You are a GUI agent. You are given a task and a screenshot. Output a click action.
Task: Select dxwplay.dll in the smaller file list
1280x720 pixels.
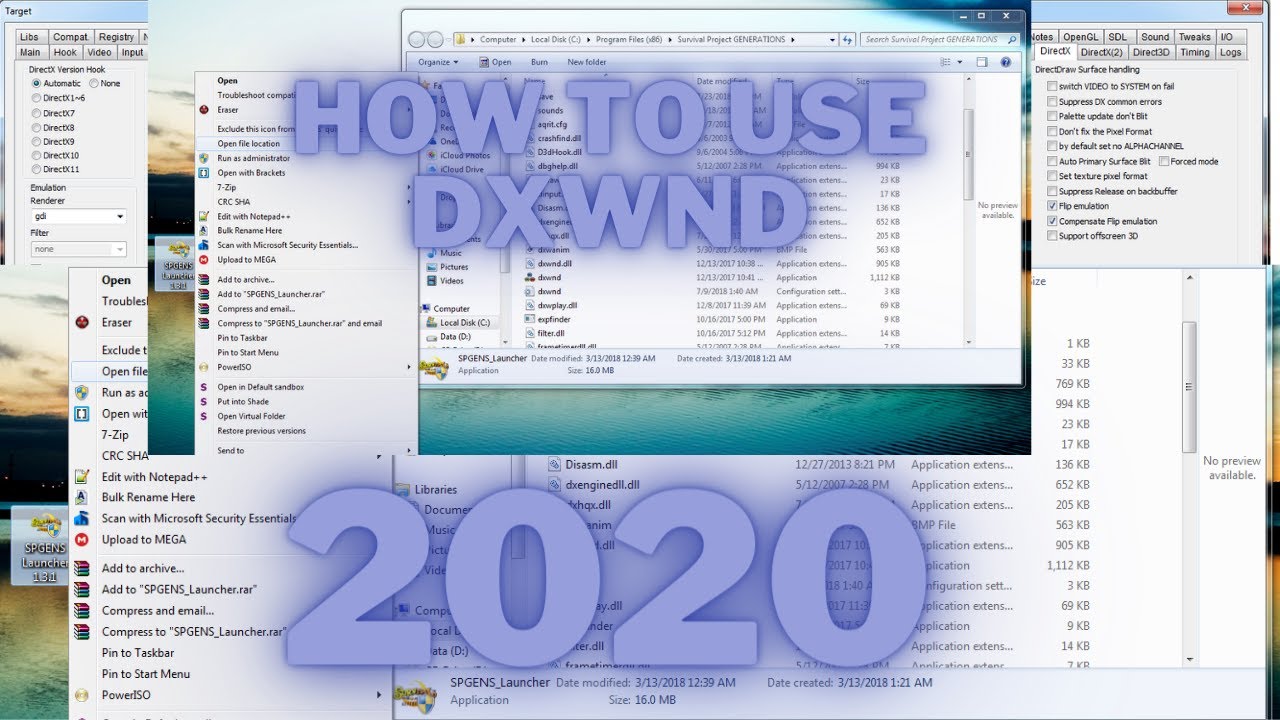557,305
